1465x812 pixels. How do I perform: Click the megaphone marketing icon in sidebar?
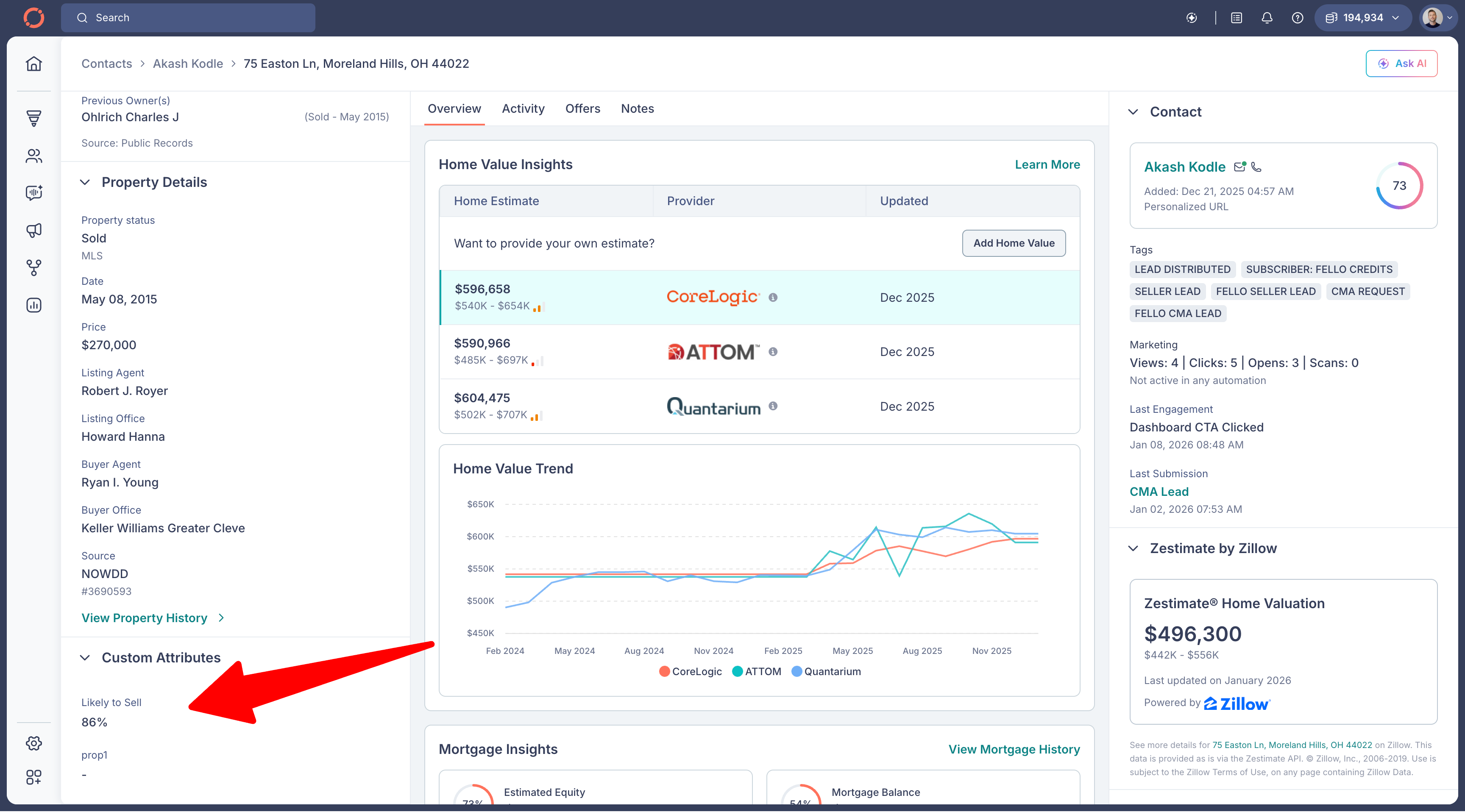33,230
